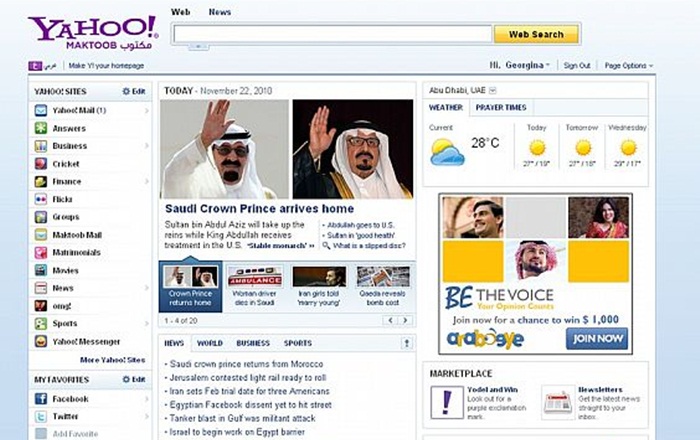Click Make Y! your homepage link
This screenshot has width=700, height=440.
[106, 66]
